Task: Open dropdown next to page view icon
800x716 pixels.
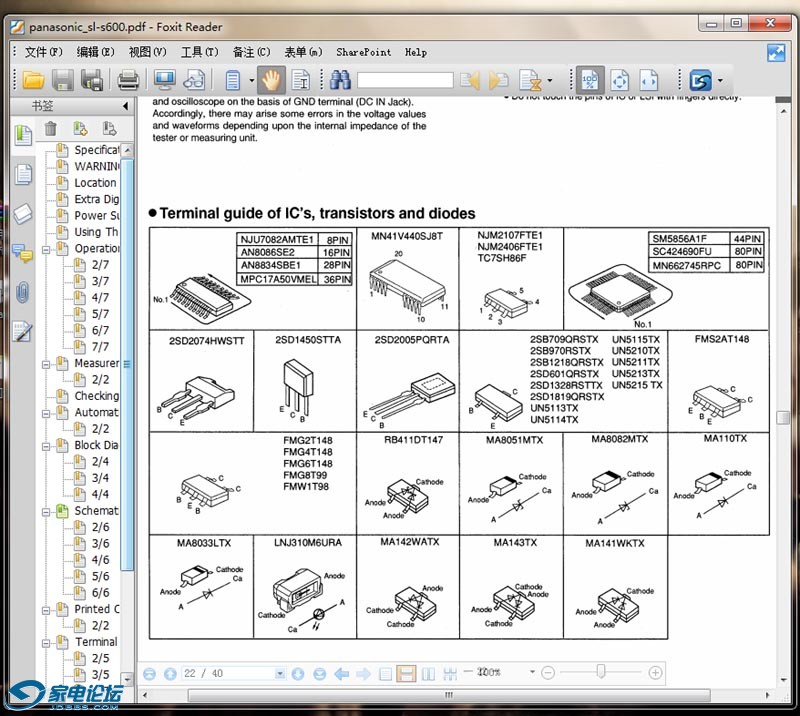Action: (x=252, y=81)
